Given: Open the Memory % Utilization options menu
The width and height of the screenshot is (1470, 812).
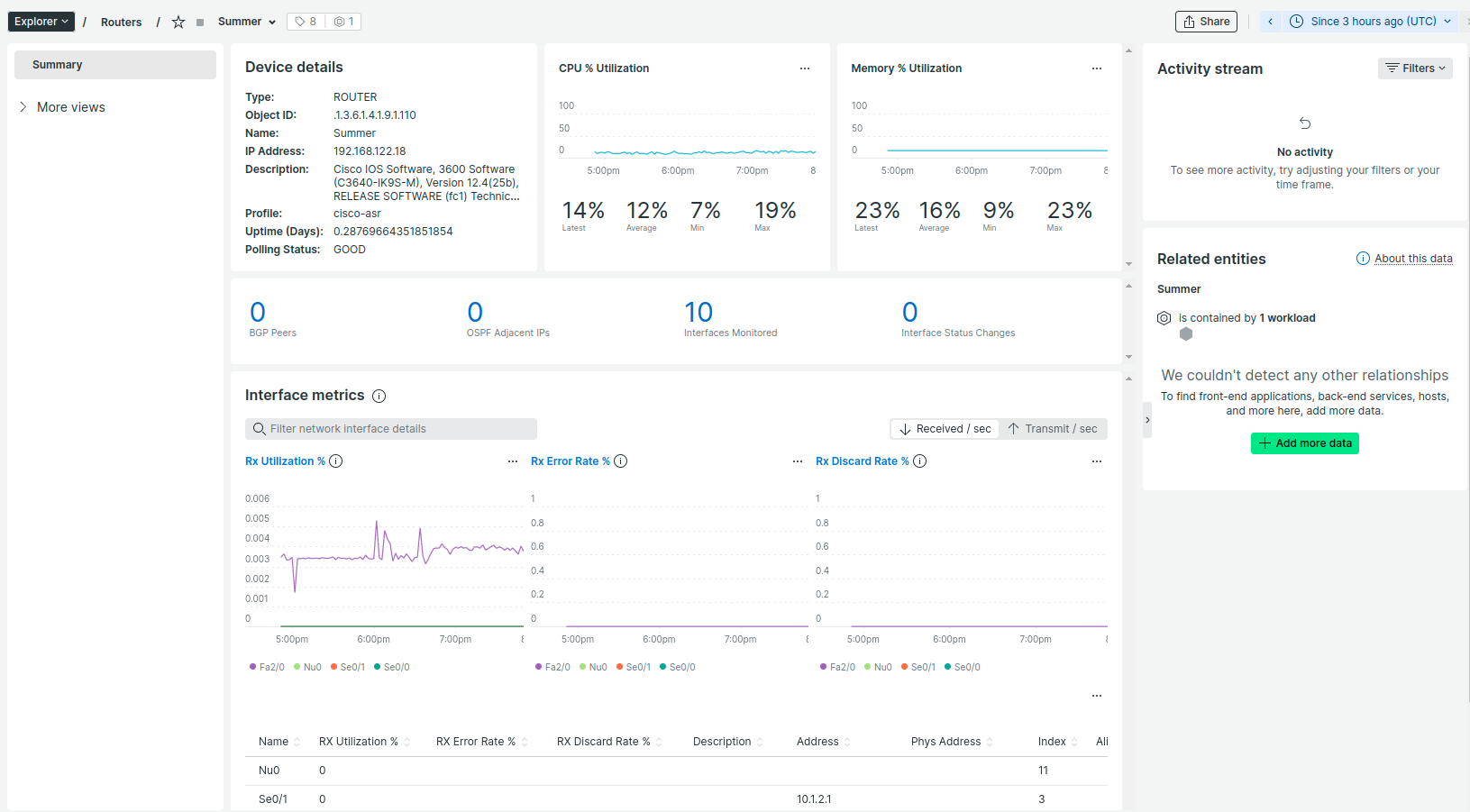Looking at the screenshot, I should pos(1097,68).
